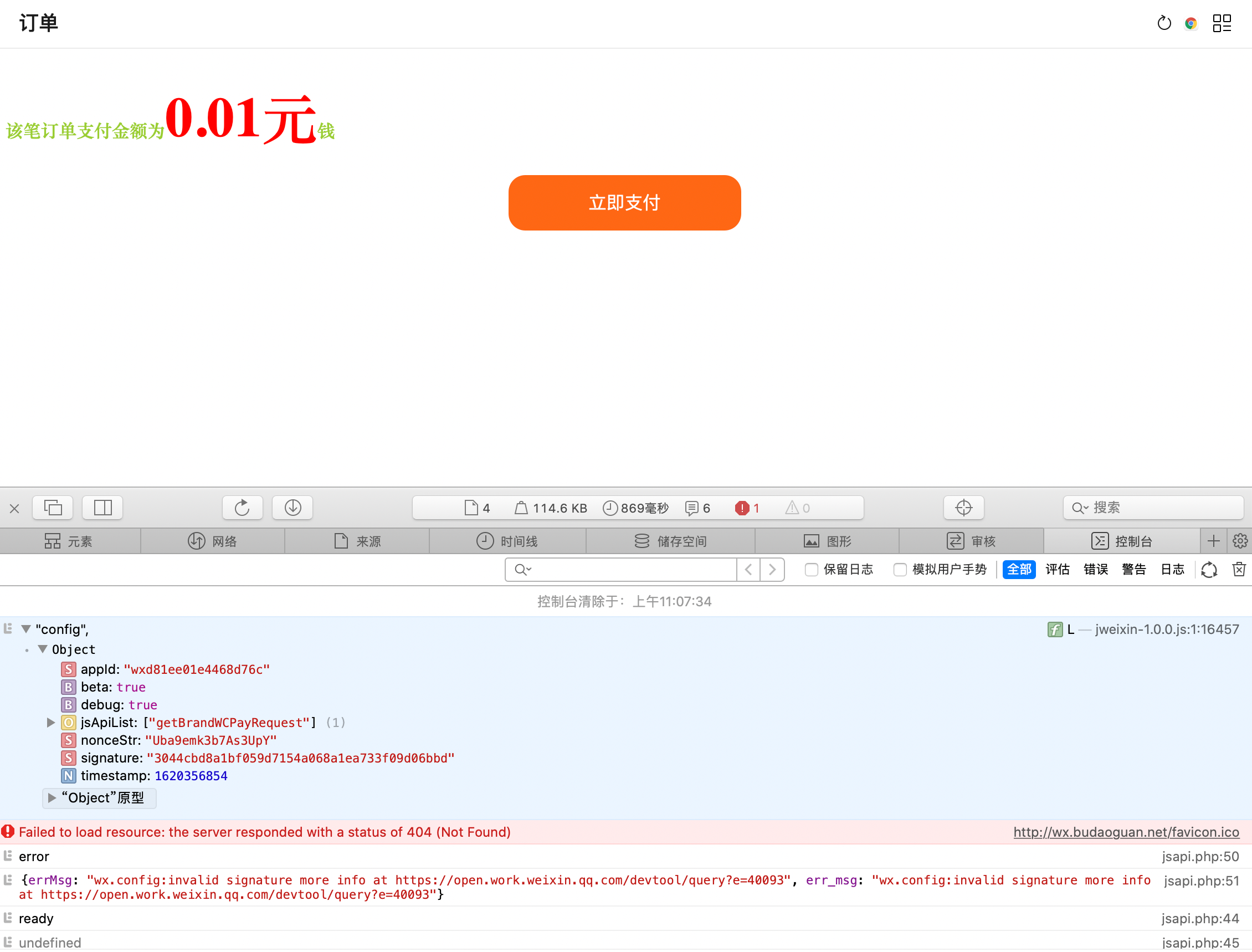Click the plus icon to add tab
Image resolution: width=1252 pixels, height=952 pixels.
(1213, 541)
